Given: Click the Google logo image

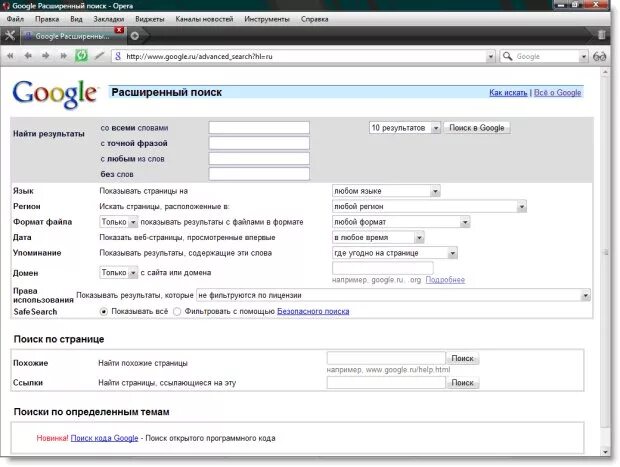Looking at the screenshot, I should [x=55, y=93].
